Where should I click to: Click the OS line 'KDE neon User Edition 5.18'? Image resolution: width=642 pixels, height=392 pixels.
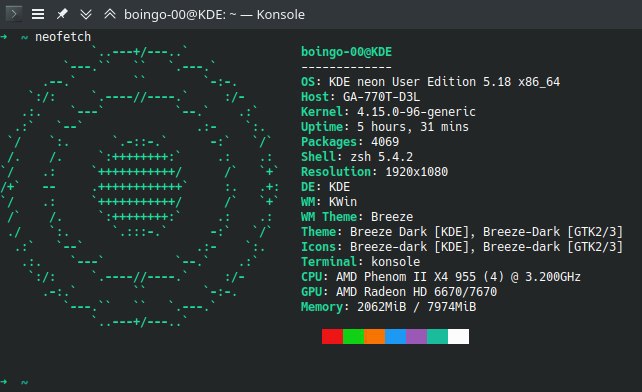click(430, 82)
